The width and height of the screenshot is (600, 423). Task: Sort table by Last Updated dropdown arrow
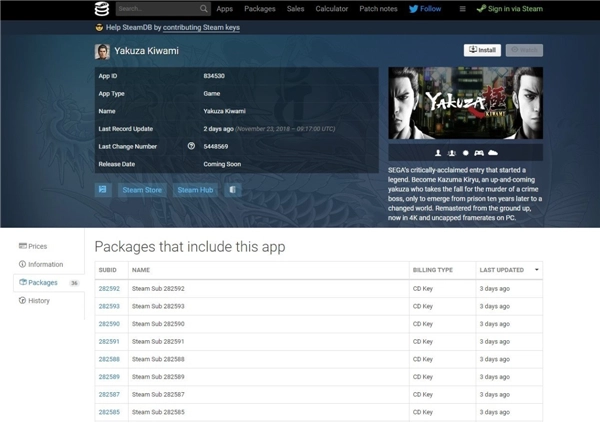[x=536, y=270]
